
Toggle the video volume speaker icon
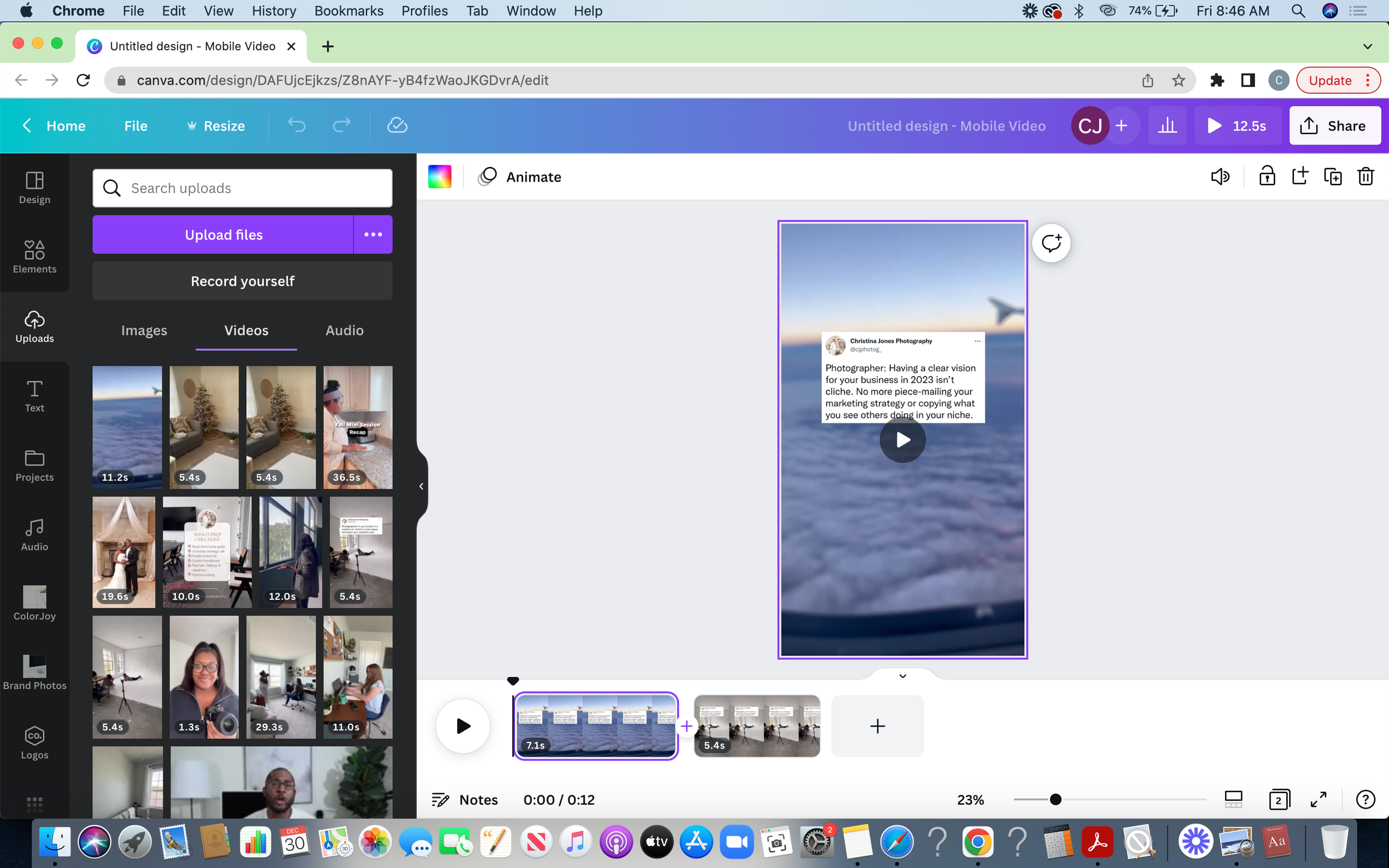(1220, 176)
